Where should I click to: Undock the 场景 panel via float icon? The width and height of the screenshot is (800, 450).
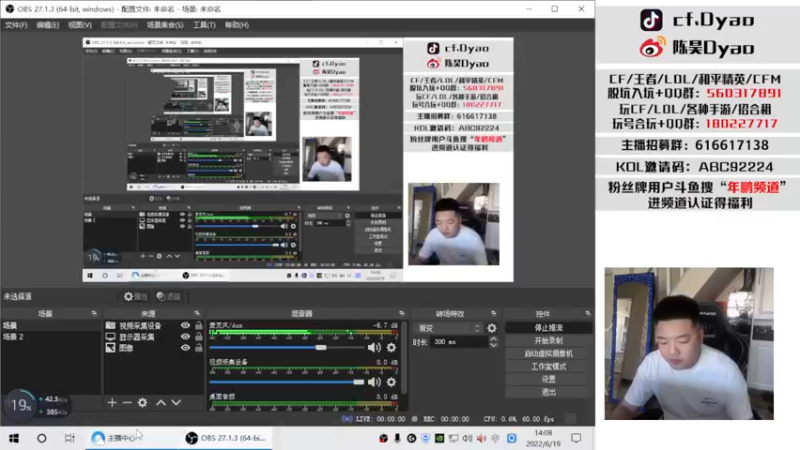(94, 313)
